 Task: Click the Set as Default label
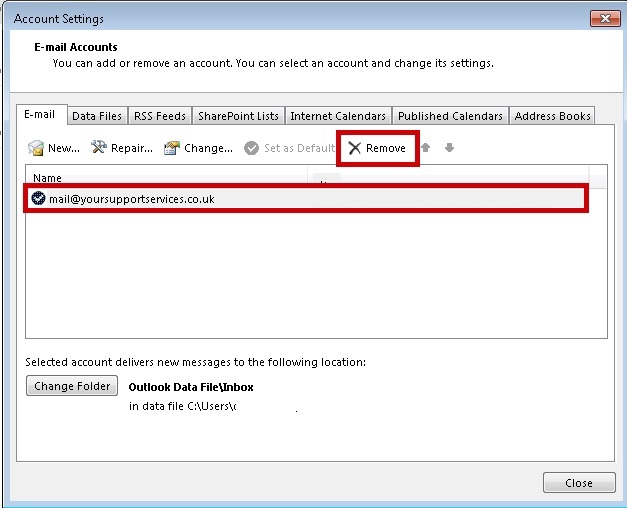[300, 148]
